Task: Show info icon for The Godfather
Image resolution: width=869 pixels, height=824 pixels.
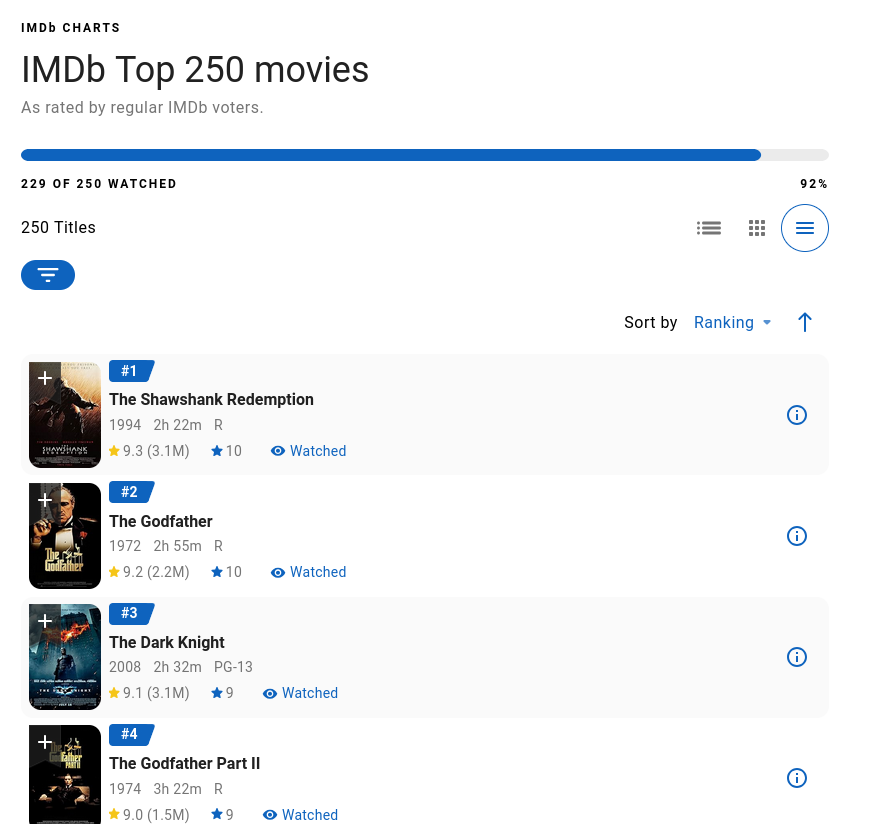Action: point(797,536)
